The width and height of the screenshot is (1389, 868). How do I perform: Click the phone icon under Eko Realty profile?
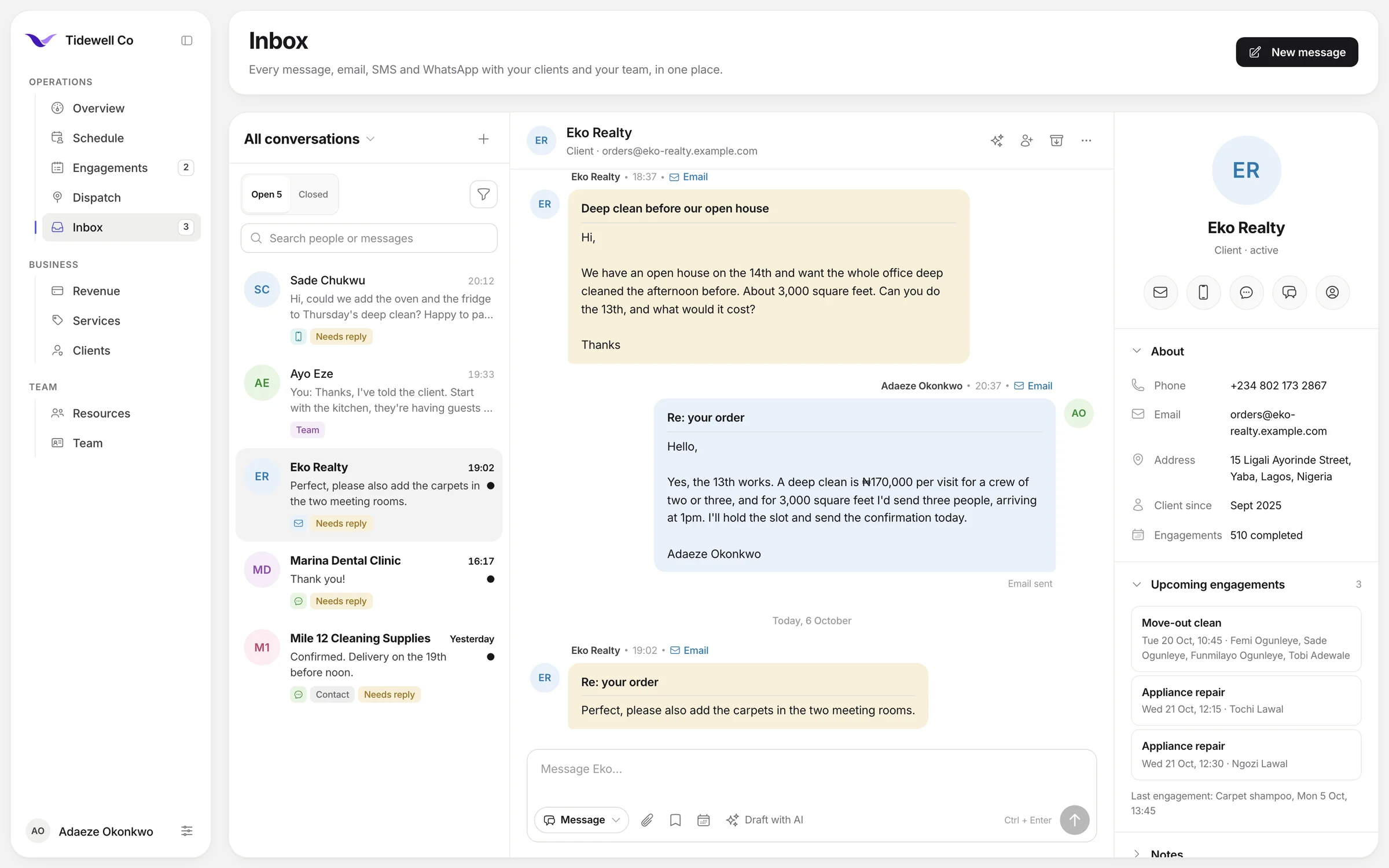click(x=1203, y=292)
